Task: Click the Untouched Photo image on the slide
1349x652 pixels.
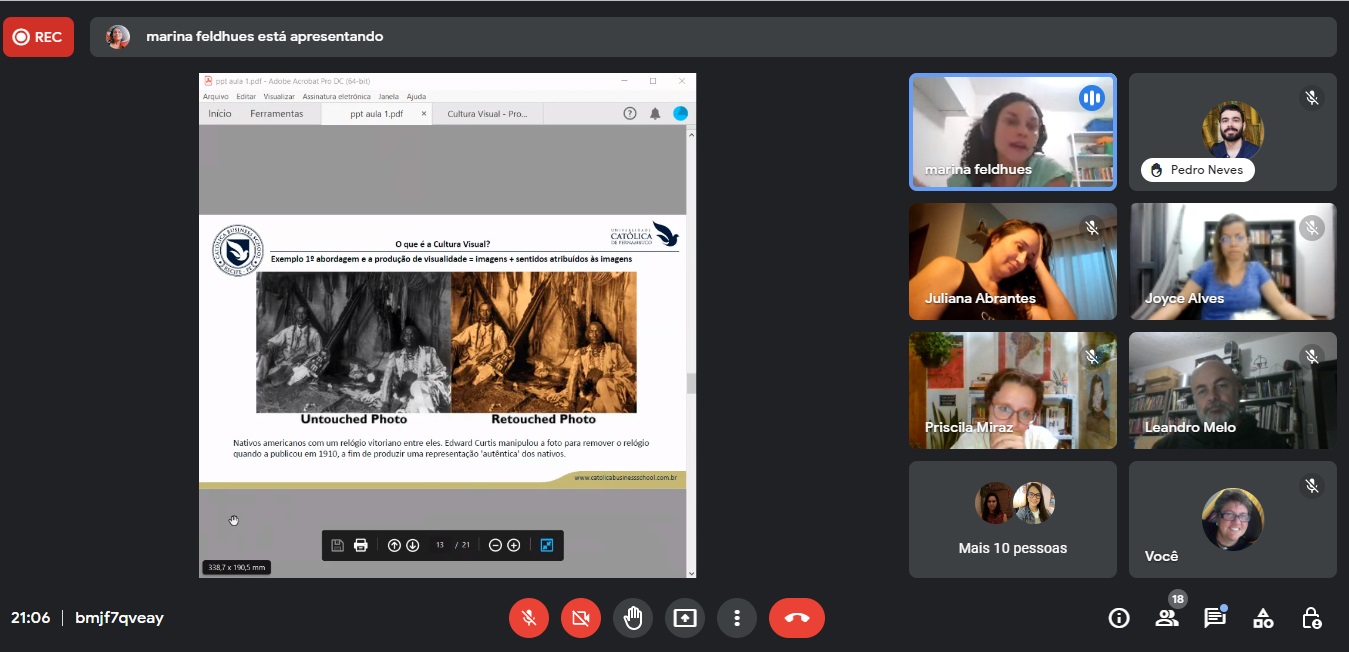Action: tap(354, 342)
